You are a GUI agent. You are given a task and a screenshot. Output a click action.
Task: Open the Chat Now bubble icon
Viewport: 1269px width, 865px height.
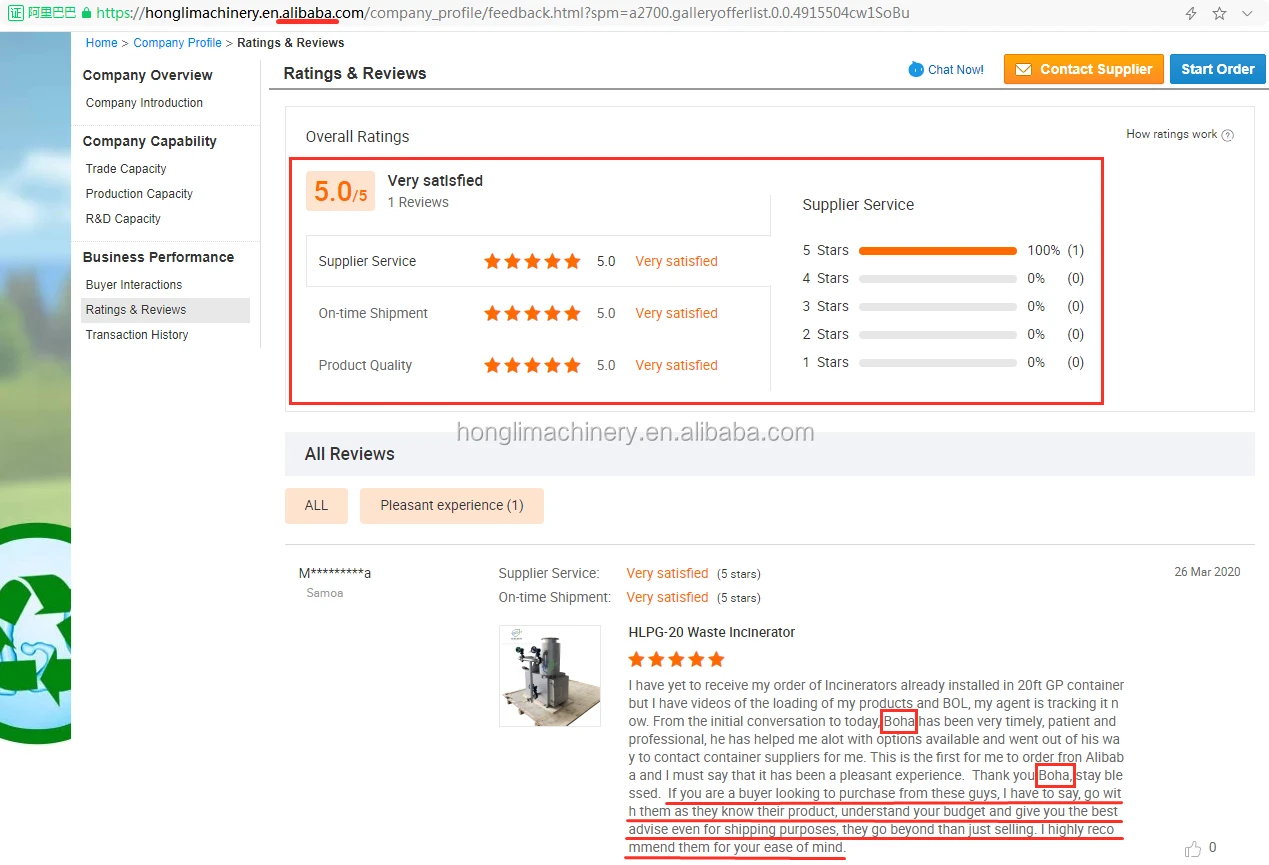[916, 69]
